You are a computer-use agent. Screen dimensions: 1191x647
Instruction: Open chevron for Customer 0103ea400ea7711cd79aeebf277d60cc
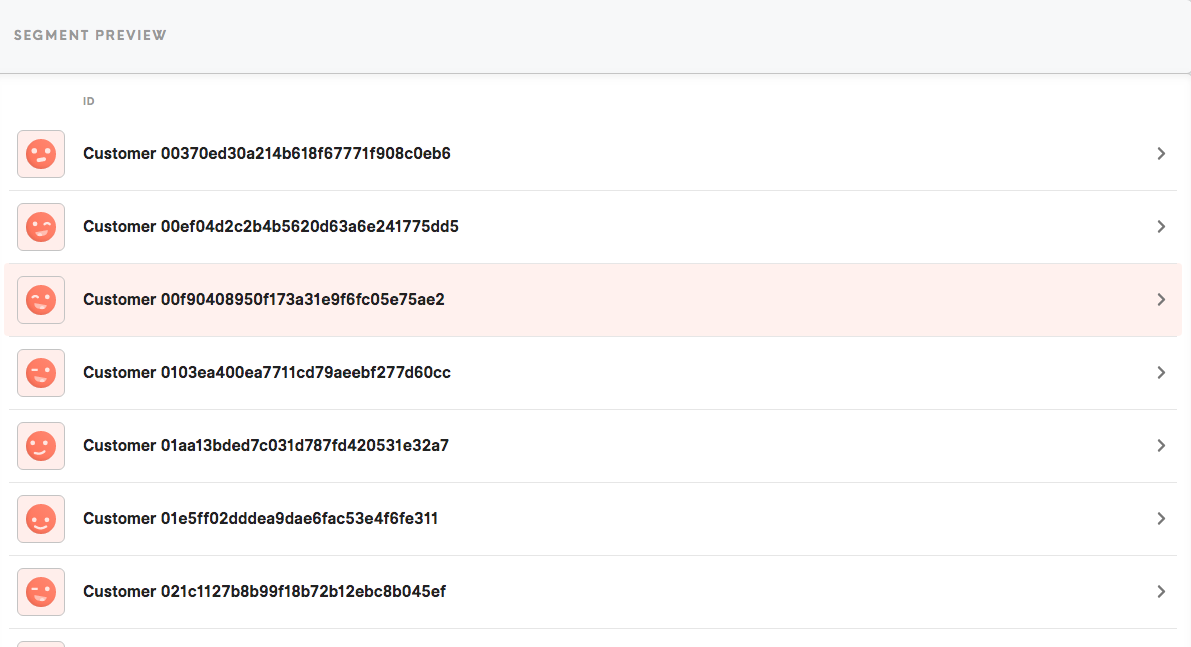tap(1161, 373)
